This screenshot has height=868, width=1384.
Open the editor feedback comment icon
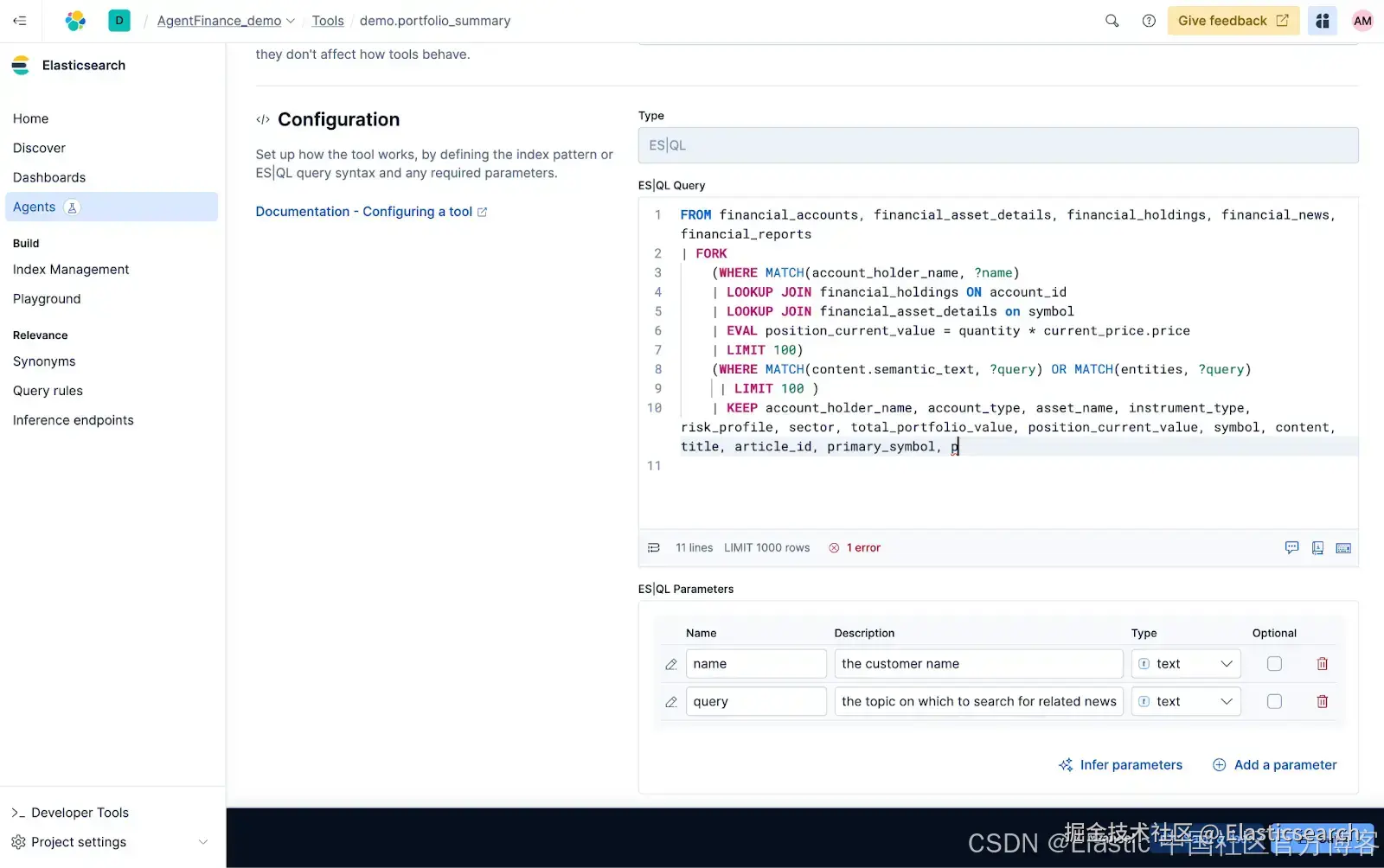coord(1291,548)
